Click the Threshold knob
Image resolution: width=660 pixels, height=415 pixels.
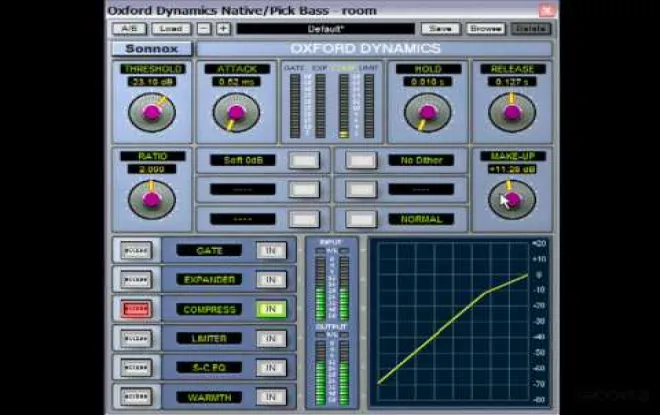point(152,112)
